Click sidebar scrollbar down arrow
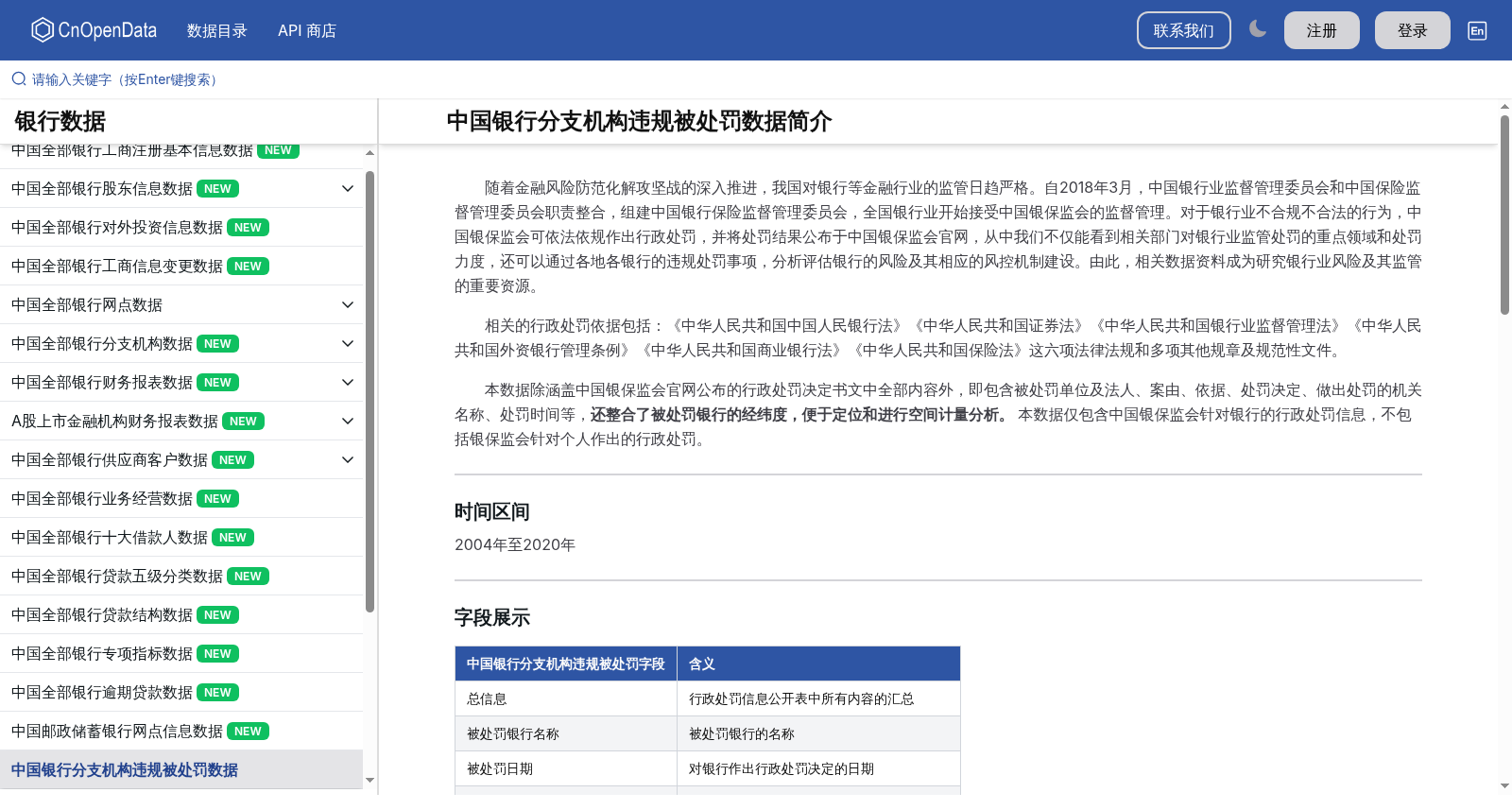 click(369, 781)
